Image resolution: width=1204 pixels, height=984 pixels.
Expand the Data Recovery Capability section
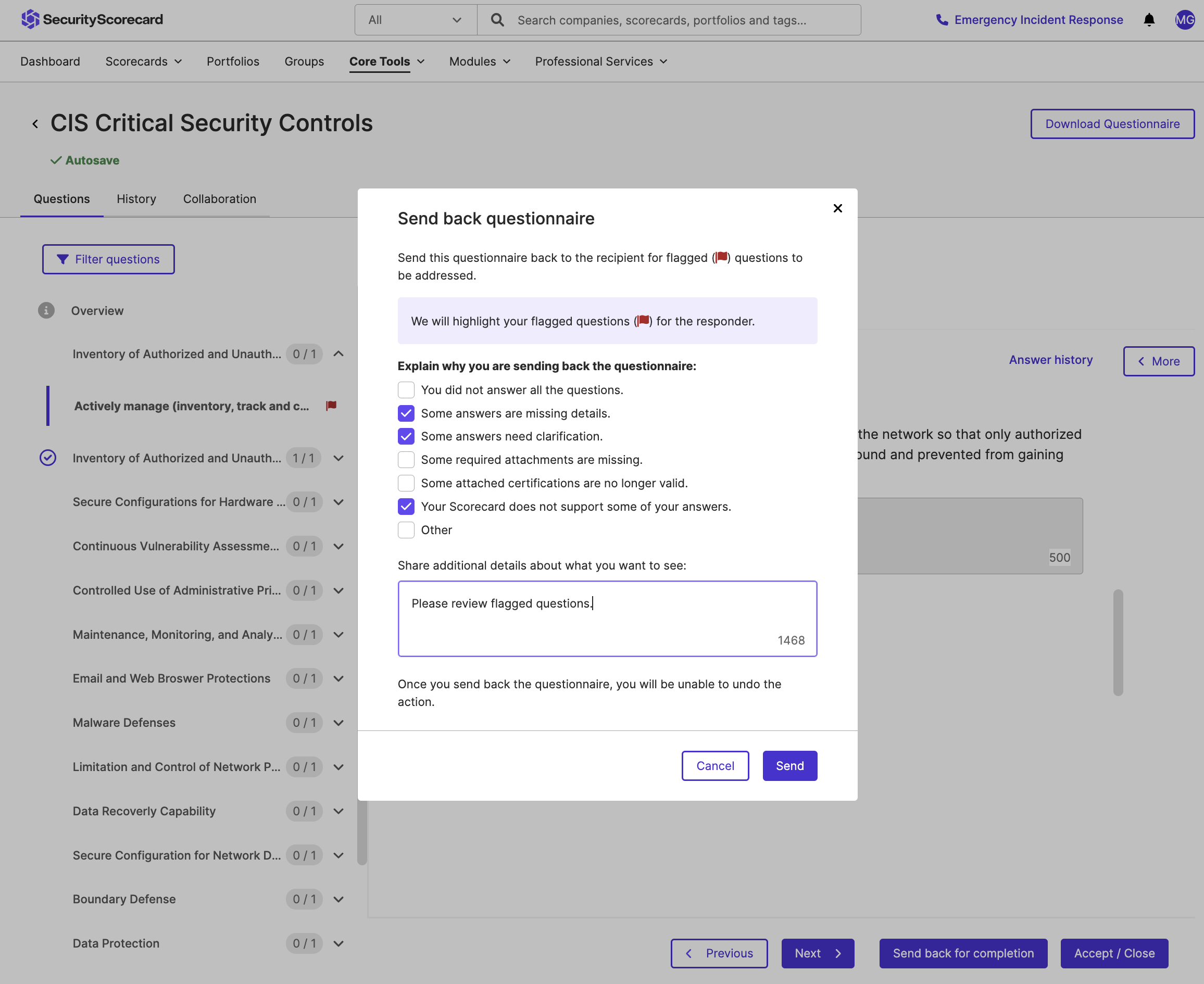click(338, 811)
